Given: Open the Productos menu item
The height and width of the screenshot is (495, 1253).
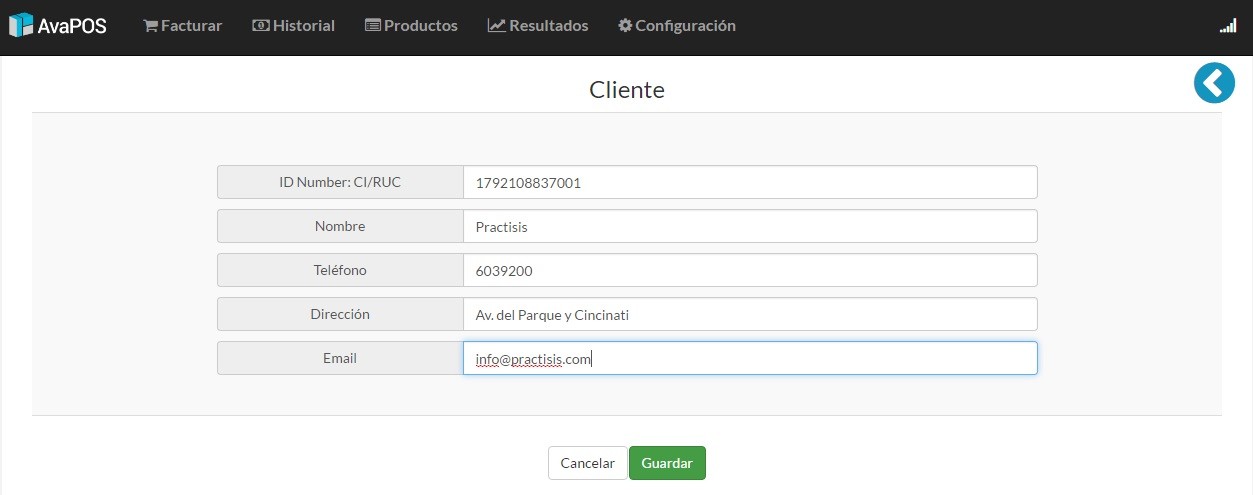Looking at the screenshot, I should click(411, 26).
